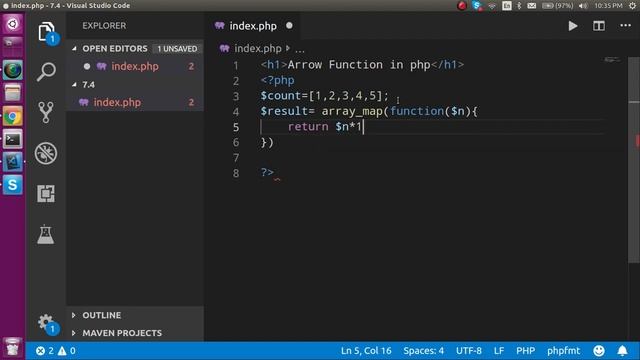Open the breadcrumb ellipsis symbol

pyautogui.click(x=300, y=49)
